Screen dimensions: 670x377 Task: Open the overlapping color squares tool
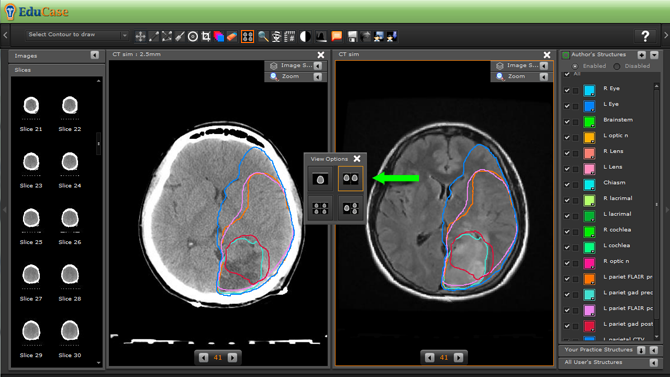(x=219, y=37)
